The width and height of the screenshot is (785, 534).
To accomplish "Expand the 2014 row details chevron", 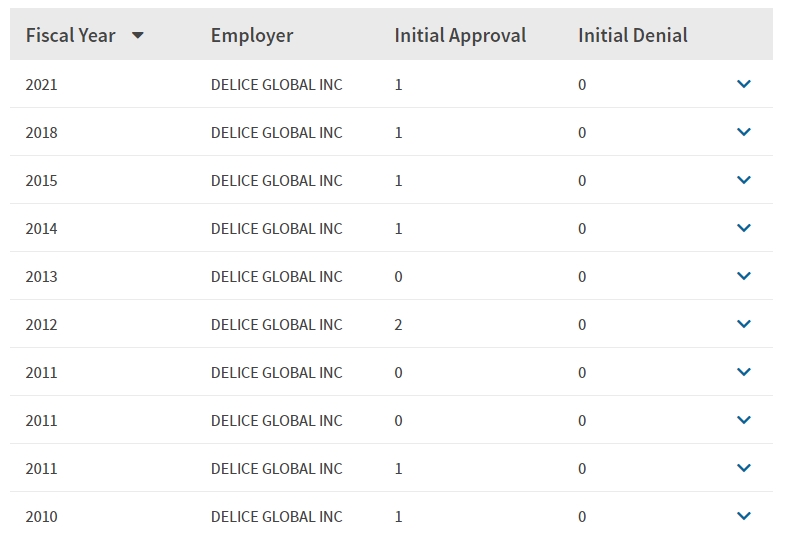I will [x=744, y=228].
